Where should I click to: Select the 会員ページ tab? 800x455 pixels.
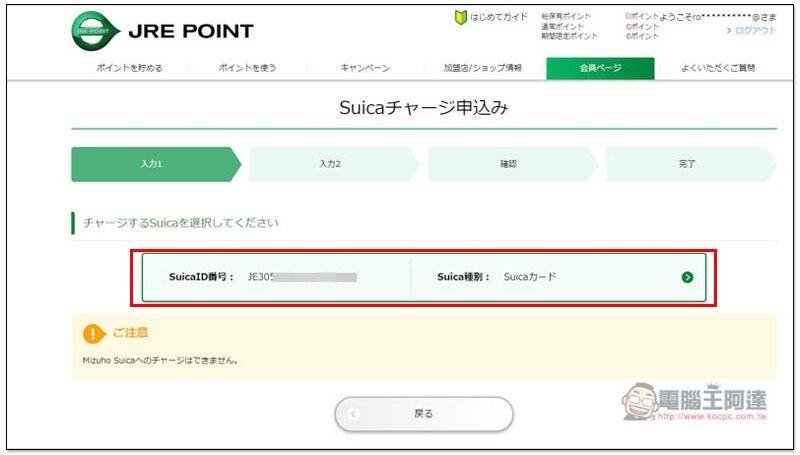click(x=601, y=68)
